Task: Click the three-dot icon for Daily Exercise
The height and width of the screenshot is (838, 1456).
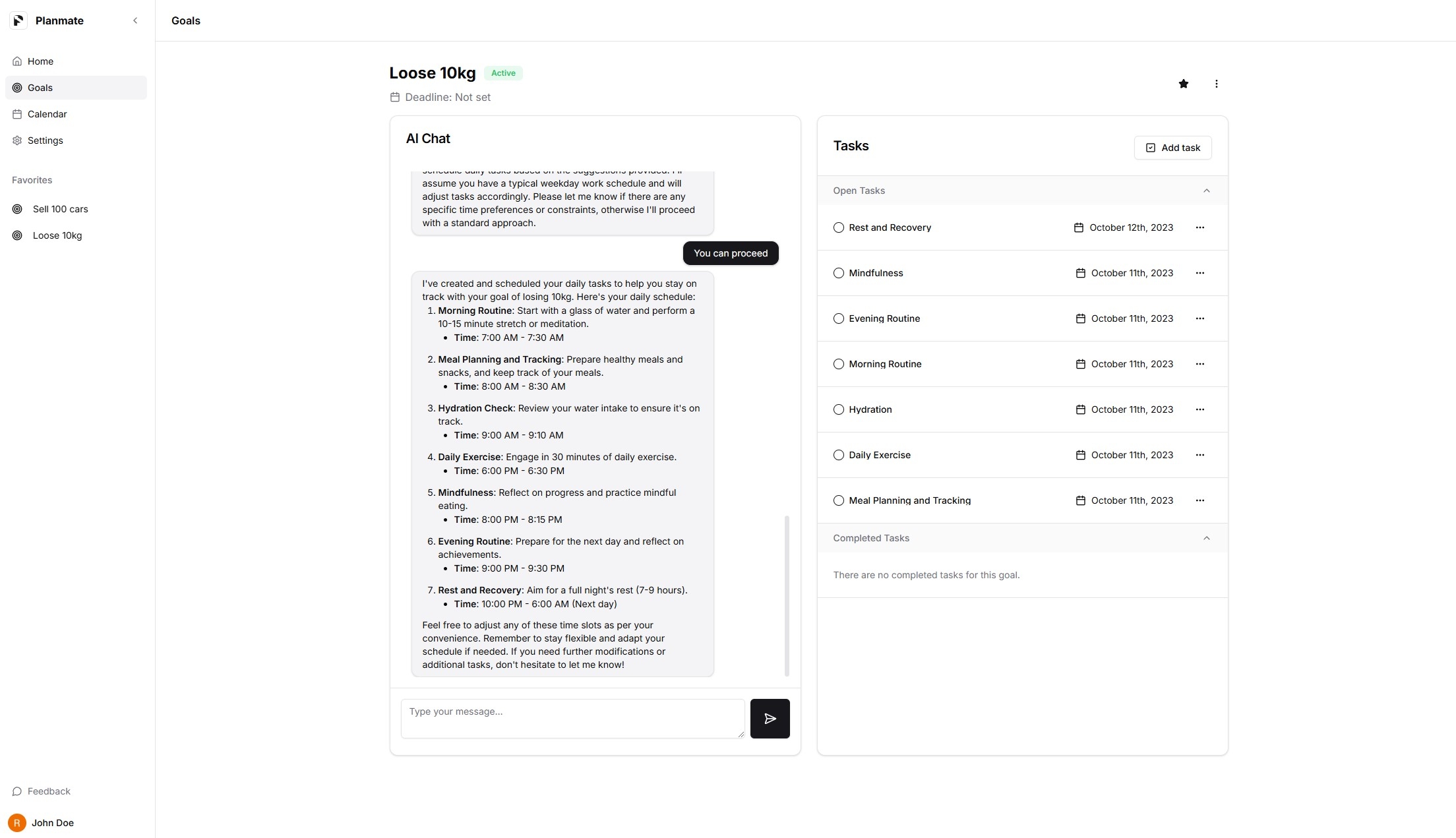Action: point(1200,455)
